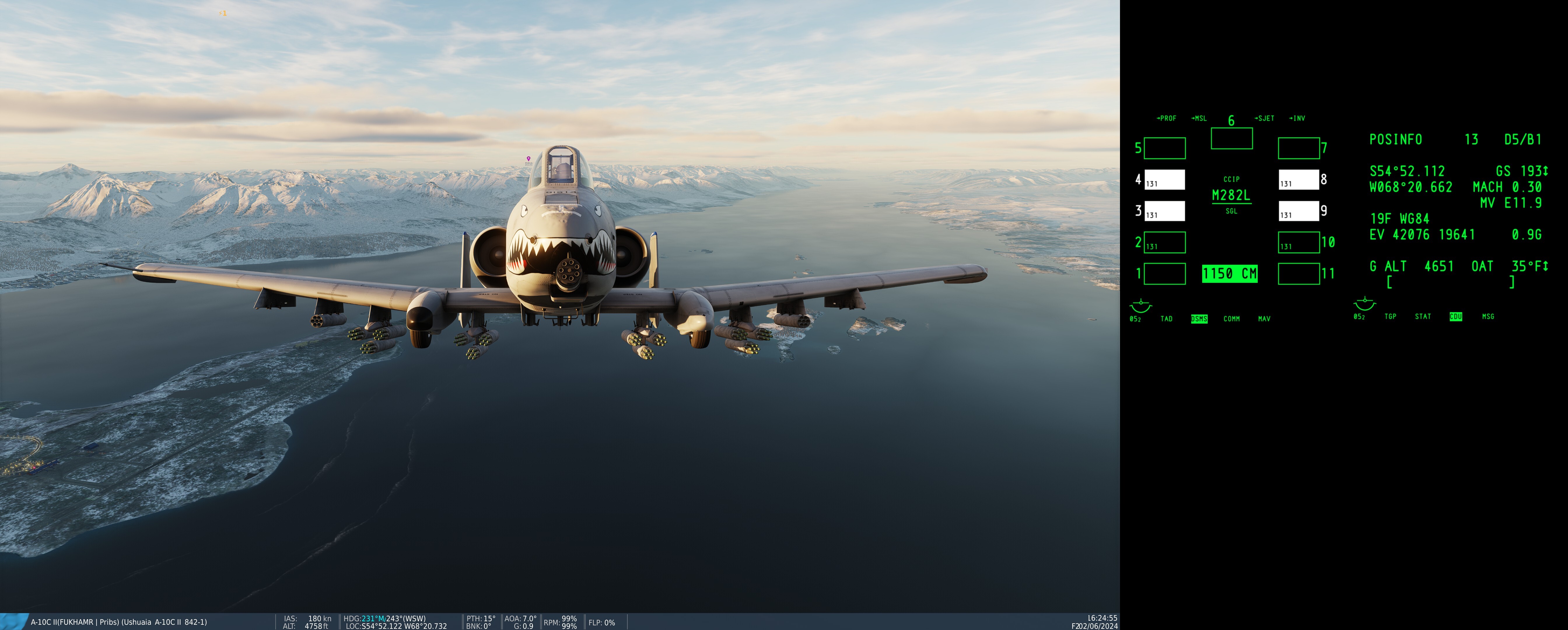Click the 1150 CM gun rounds indicator
Viewport: 1568px width, 630px height.
[x=1230, y=274]
